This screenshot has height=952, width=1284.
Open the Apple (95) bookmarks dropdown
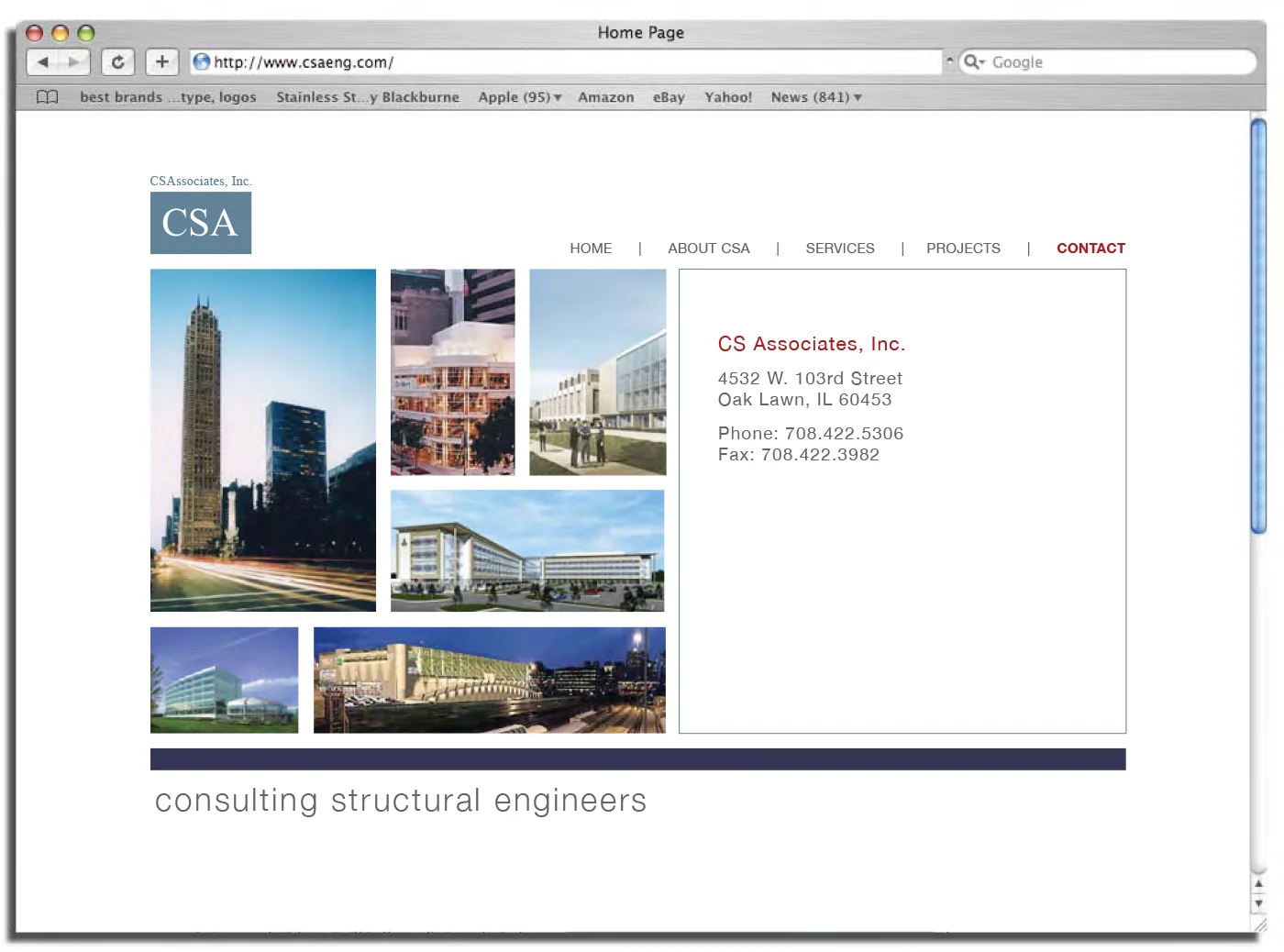click(x=519, y=97)
